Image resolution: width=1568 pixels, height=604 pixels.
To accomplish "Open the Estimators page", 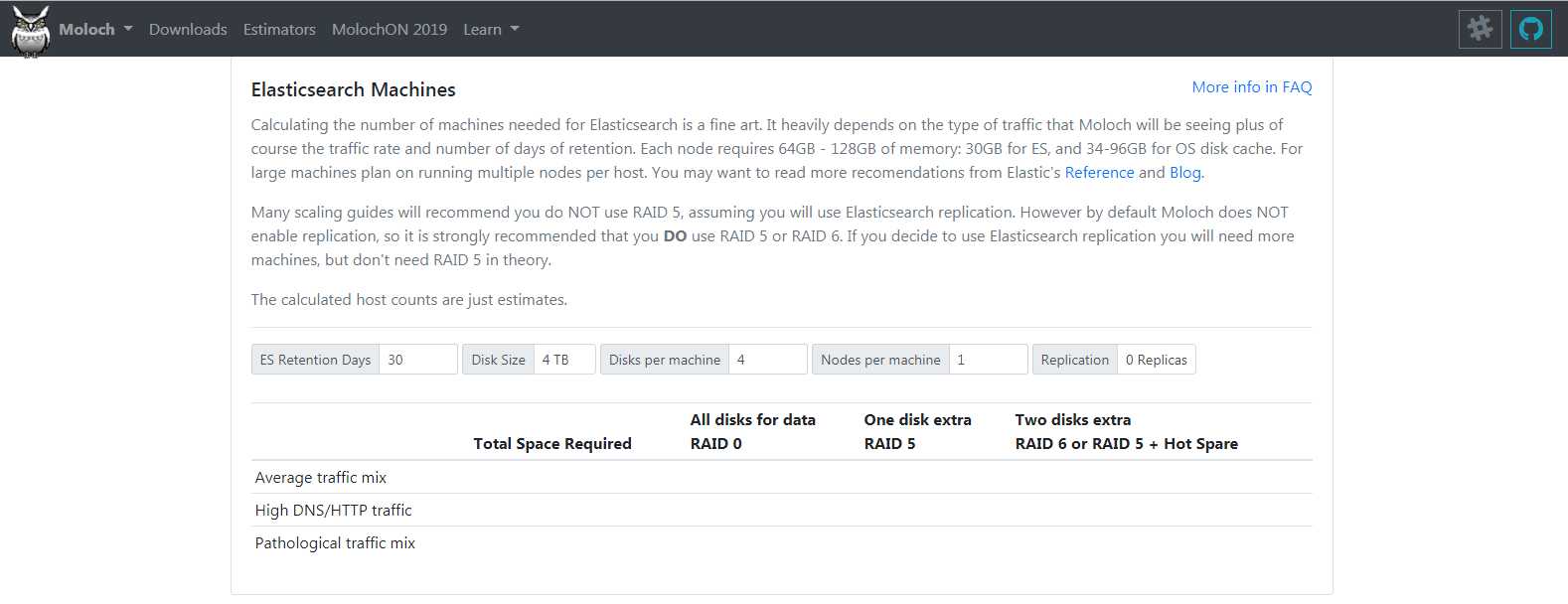I will [x=279, y=30].
